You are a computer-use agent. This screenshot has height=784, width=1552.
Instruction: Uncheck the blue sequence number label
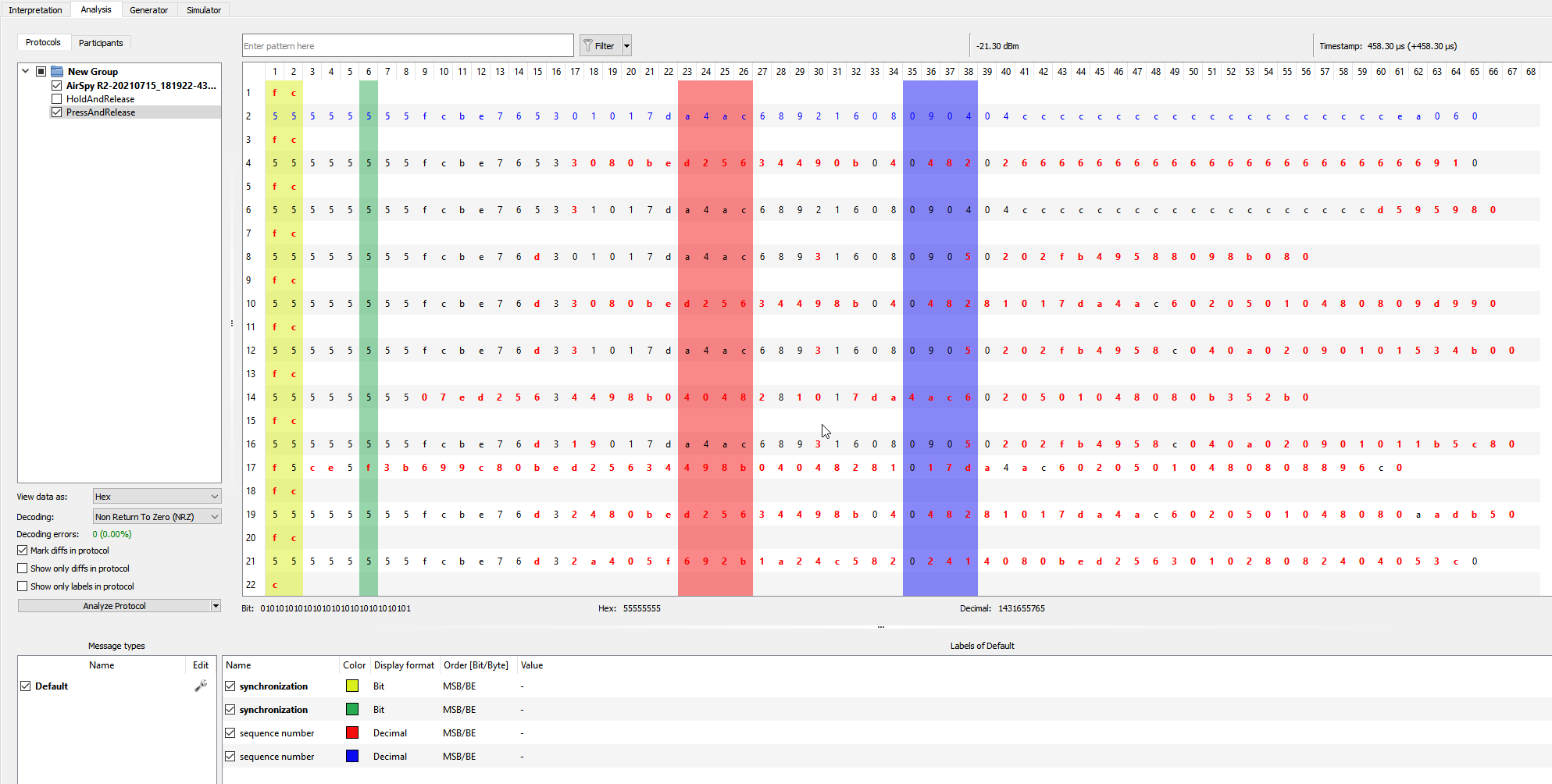pyautogui.click(x=230, y=757)
